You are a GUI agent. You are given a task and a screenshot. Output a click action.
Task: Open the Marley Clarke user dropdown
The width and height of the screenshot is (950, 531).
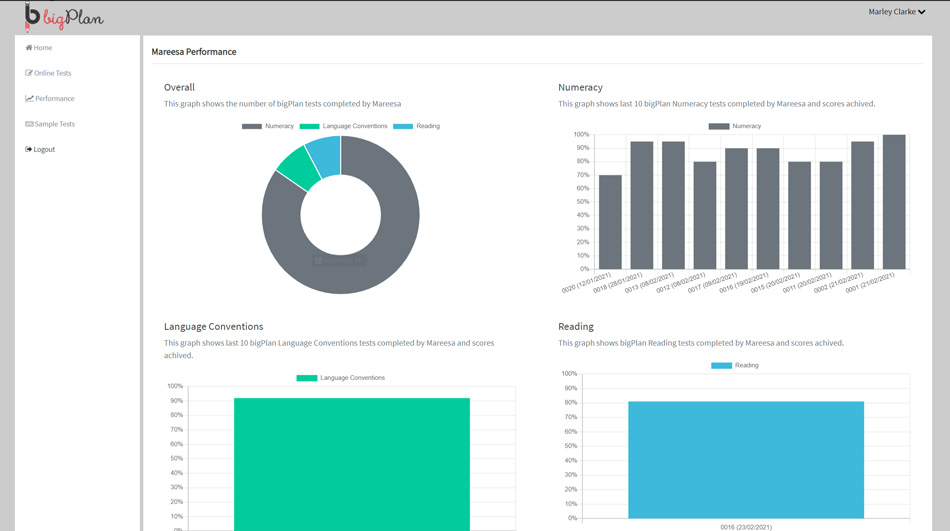pos(895,12)
